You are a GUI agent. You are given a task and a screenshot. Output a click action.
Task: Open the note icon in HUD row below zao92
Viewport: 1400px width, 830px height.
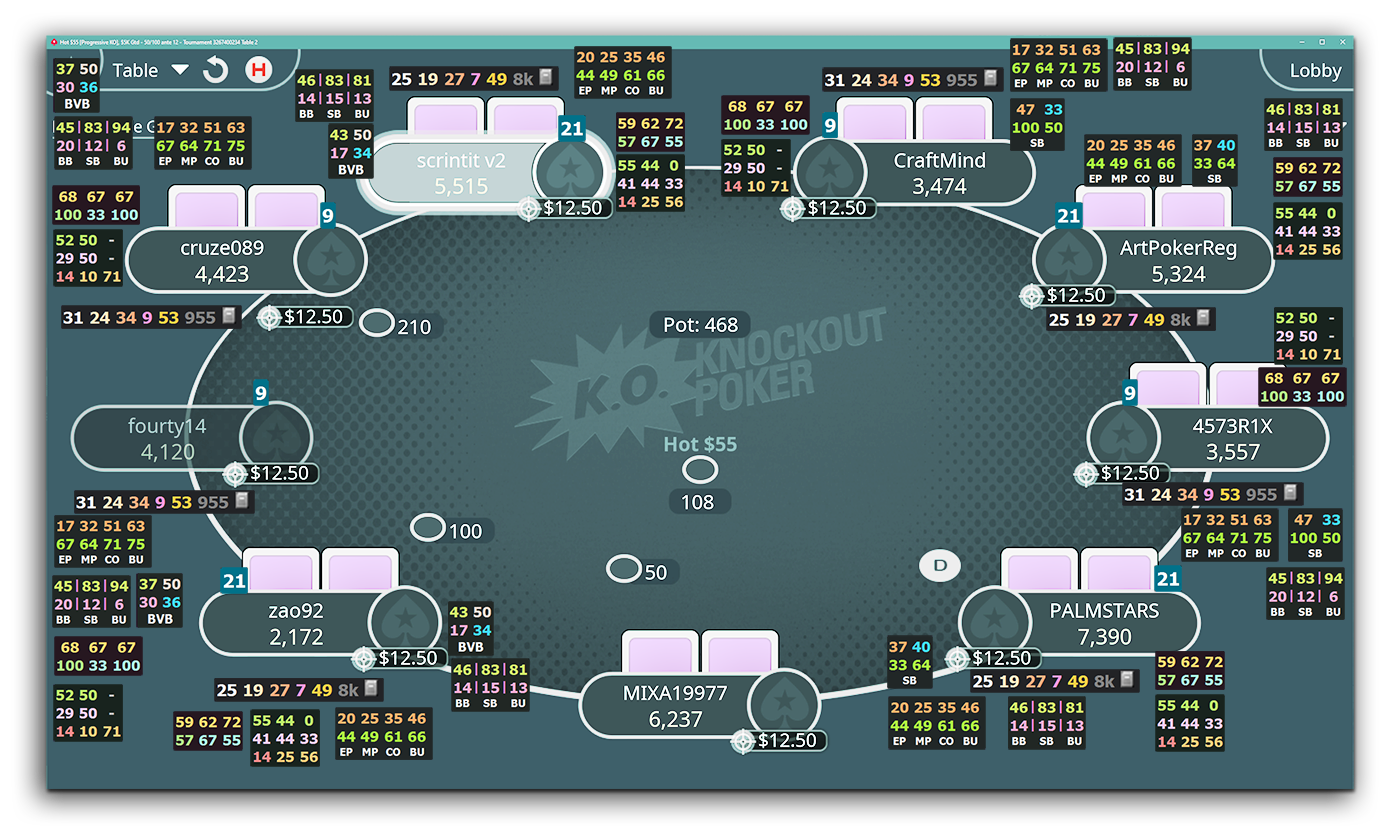[370, 689]
